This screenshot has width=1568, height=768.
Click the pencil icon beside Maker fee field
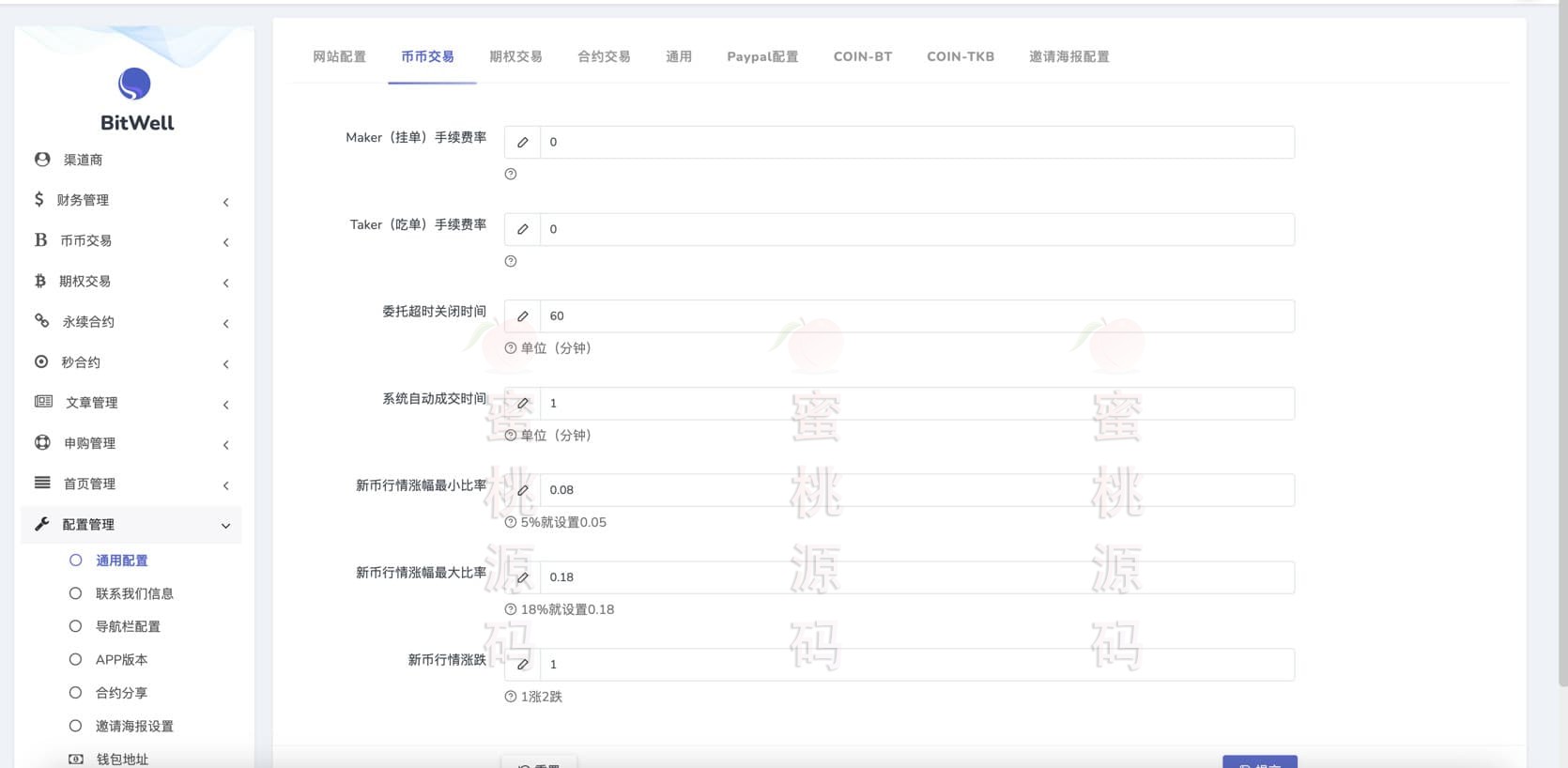pyautogui.click(x=523, y=143)
